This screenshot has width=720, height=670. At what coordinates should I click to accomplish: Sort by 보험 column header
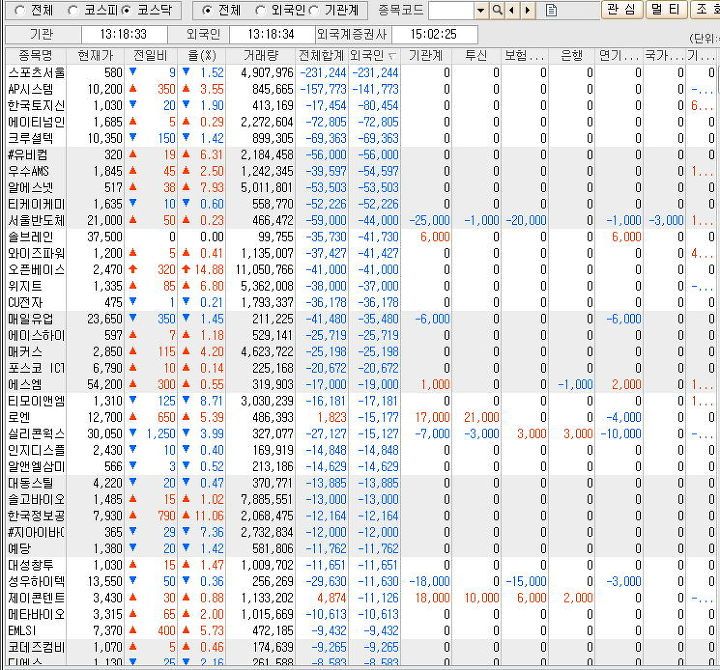tap(525, 56)
